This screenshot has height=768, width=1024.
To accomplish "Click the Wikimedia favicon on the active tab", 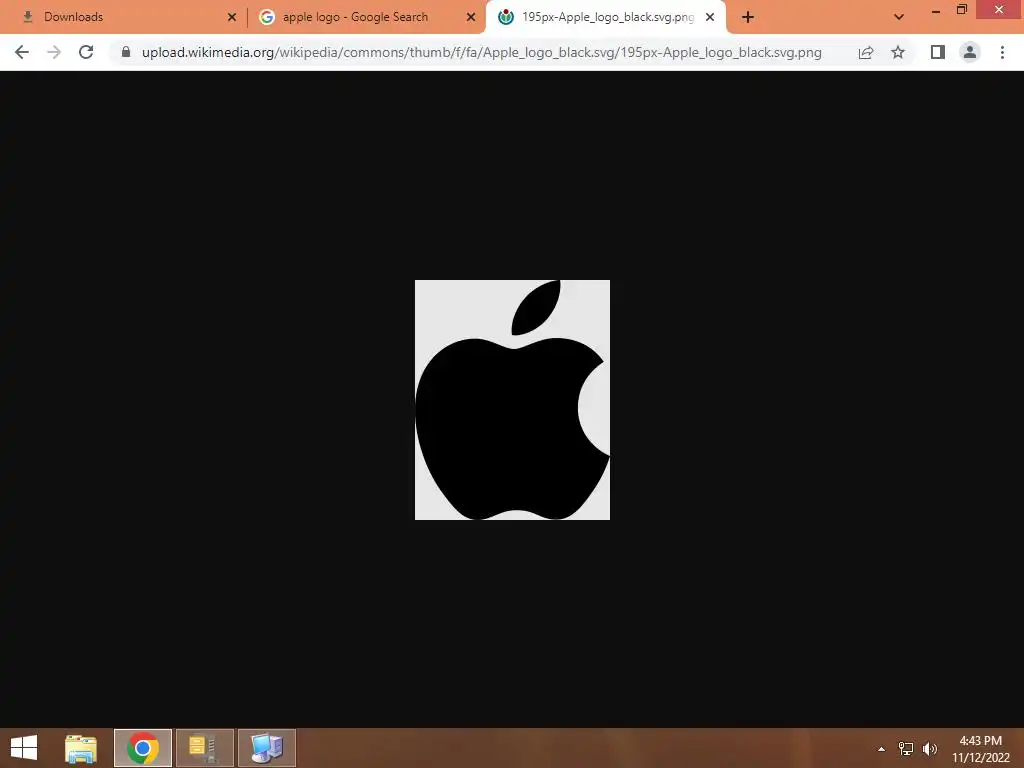I will [x=506, y=17].
